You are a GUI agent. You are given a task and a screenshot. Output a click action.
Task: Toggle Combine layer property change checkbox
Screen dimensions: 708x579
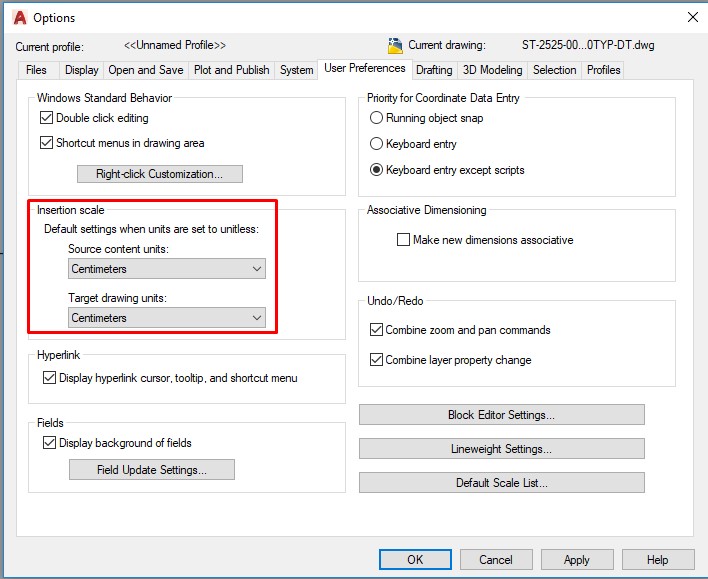click(377, 360)
